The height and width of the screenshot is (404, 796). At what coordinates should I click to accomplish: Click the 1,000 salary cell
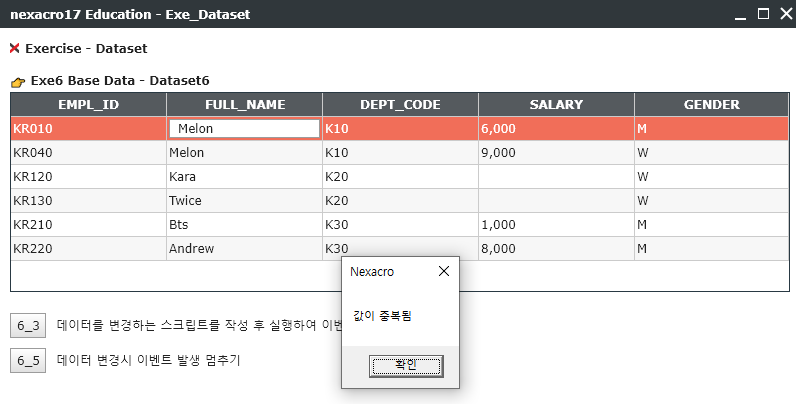pyautogui.click(x=556, y=224)
